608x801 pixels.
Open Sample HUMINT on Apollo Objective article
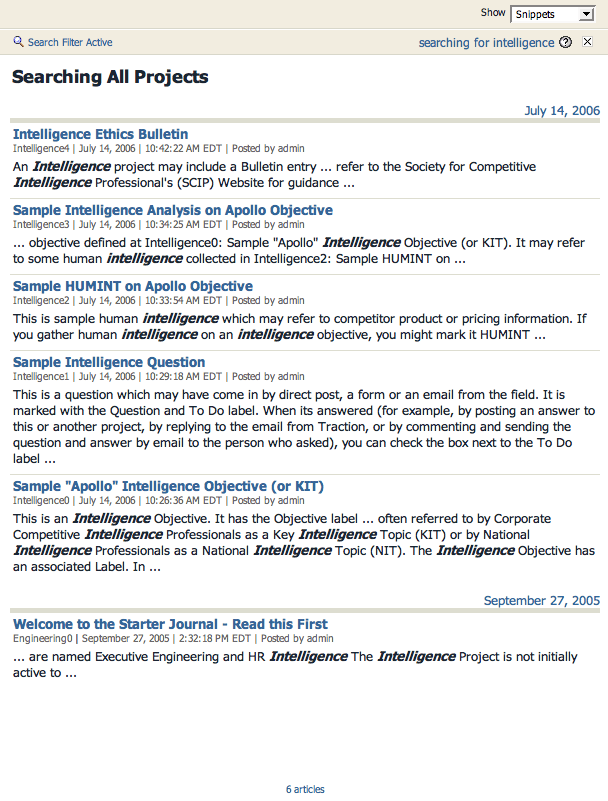(133, 286)
